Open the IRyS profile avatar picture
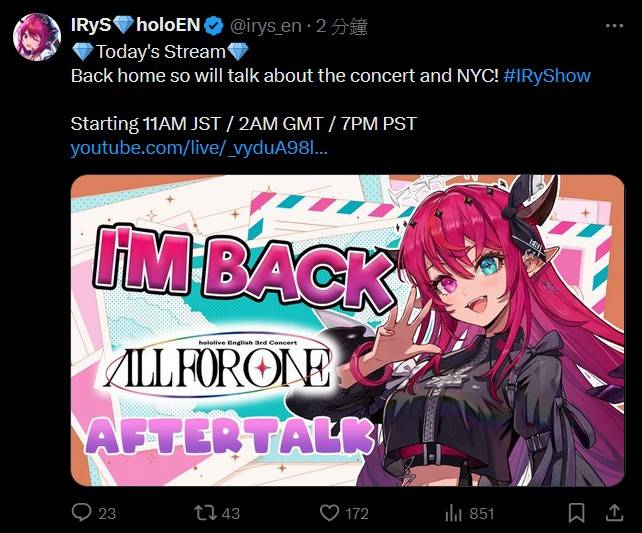The image size is (642, 533). pyautogui.click(x=37, y=37)
